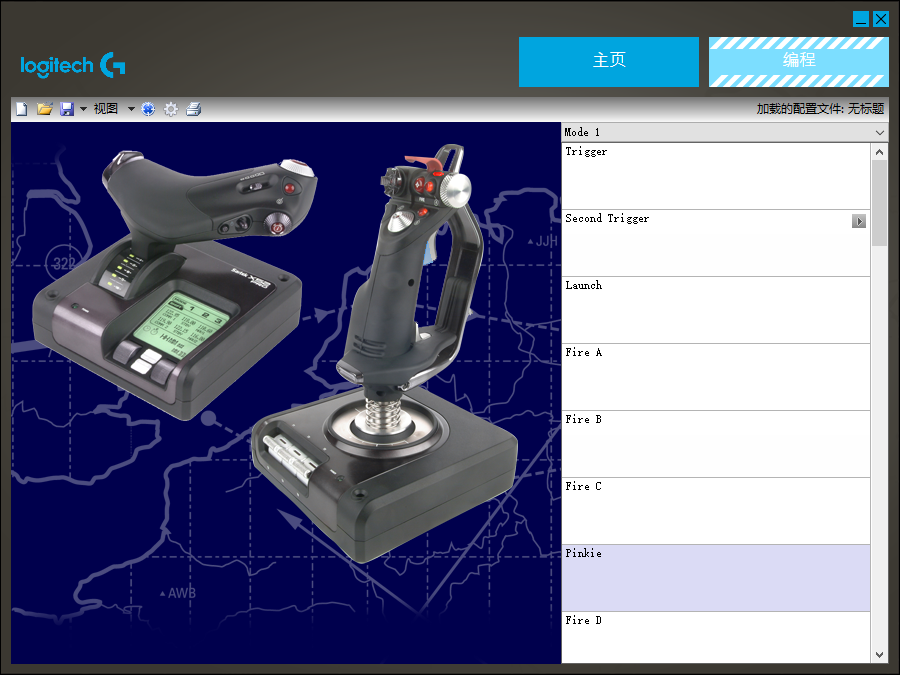Expand the save options dropdown arrow
900x675 pixels.
tap(83, 109)
